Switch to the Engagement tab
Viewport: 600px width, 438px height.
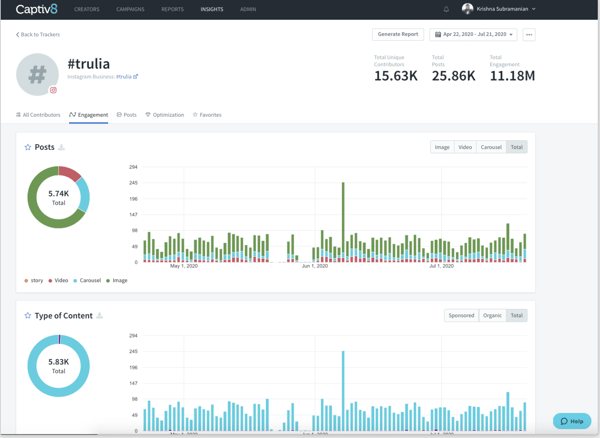(x=88, y=115)
